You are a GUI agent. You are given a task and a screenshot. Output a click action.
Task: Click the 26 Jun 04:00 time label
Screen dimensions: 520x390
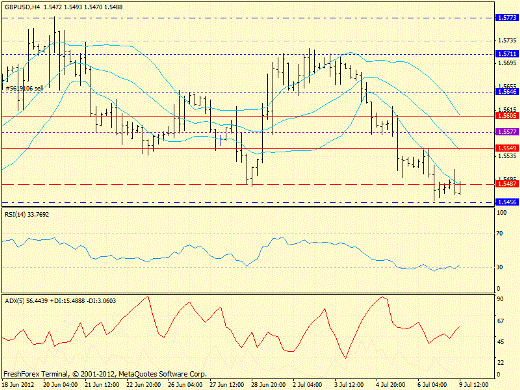[186, 384]
